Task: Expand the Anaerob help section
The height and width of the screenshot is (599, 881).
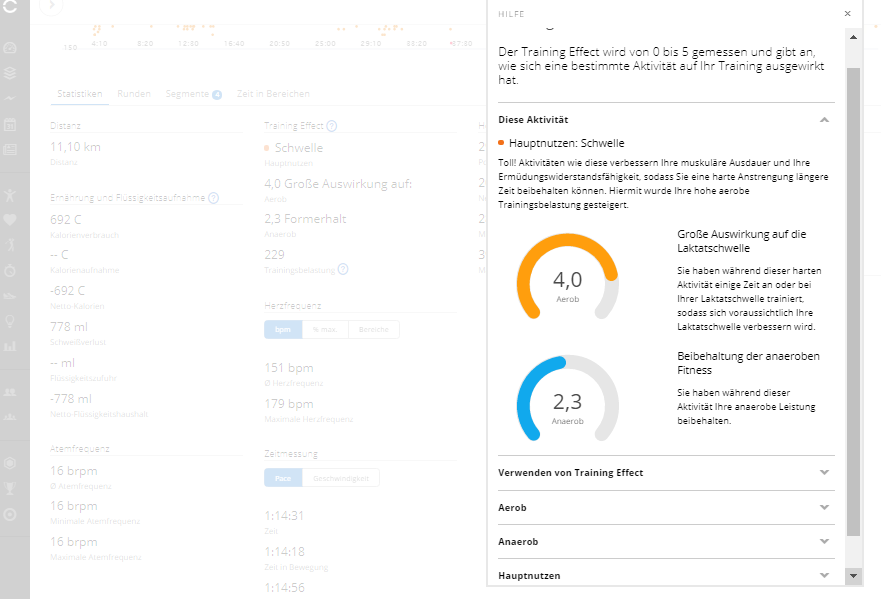Action: click(823, 541)
